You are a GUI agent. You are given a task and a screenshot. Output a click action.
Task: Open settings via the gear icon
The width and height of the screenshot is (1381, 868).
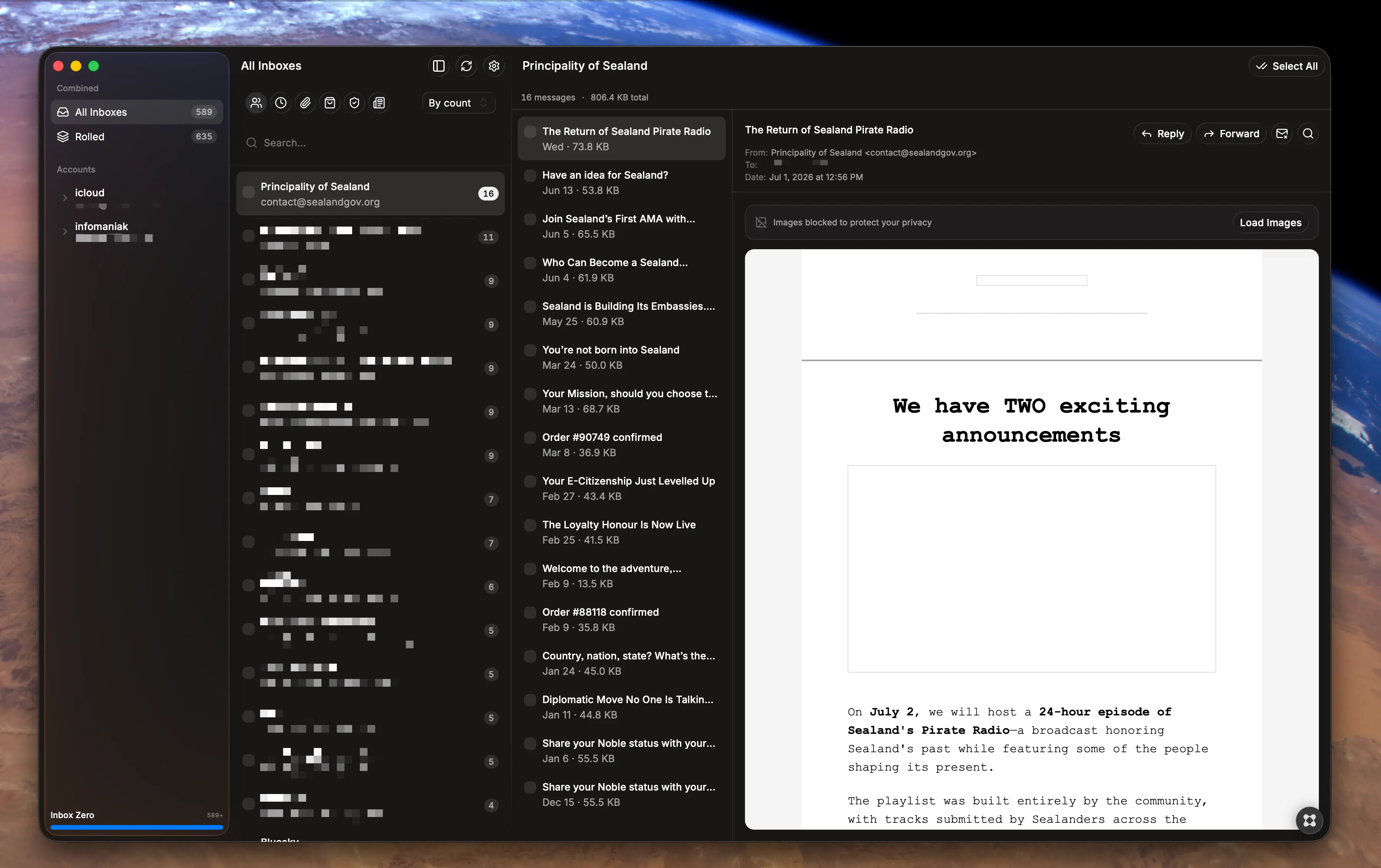494,66
